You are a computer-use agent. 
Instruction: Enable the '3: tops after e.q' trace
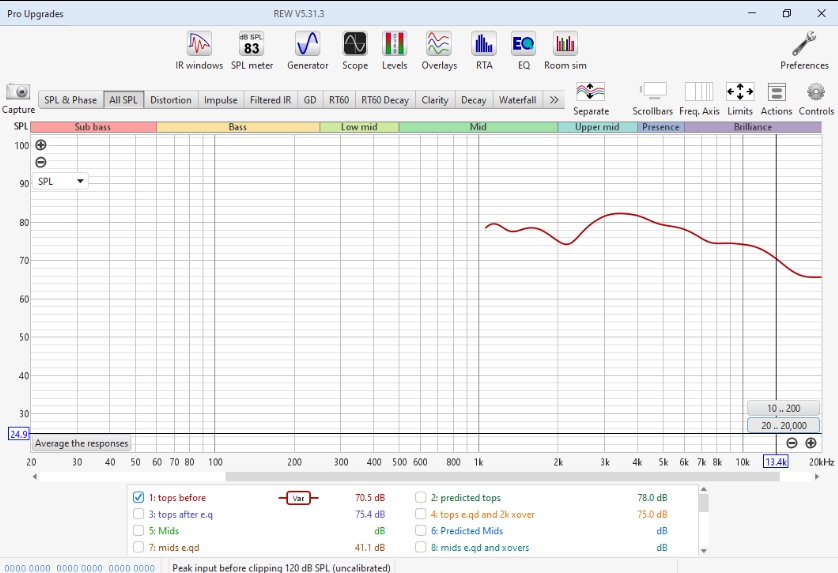[x=139, y=515]
